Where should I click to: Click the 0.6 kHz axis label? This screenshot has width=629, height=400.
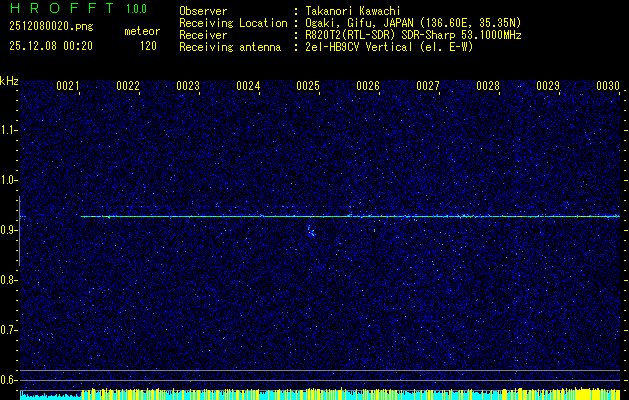[x=7, y=380]
